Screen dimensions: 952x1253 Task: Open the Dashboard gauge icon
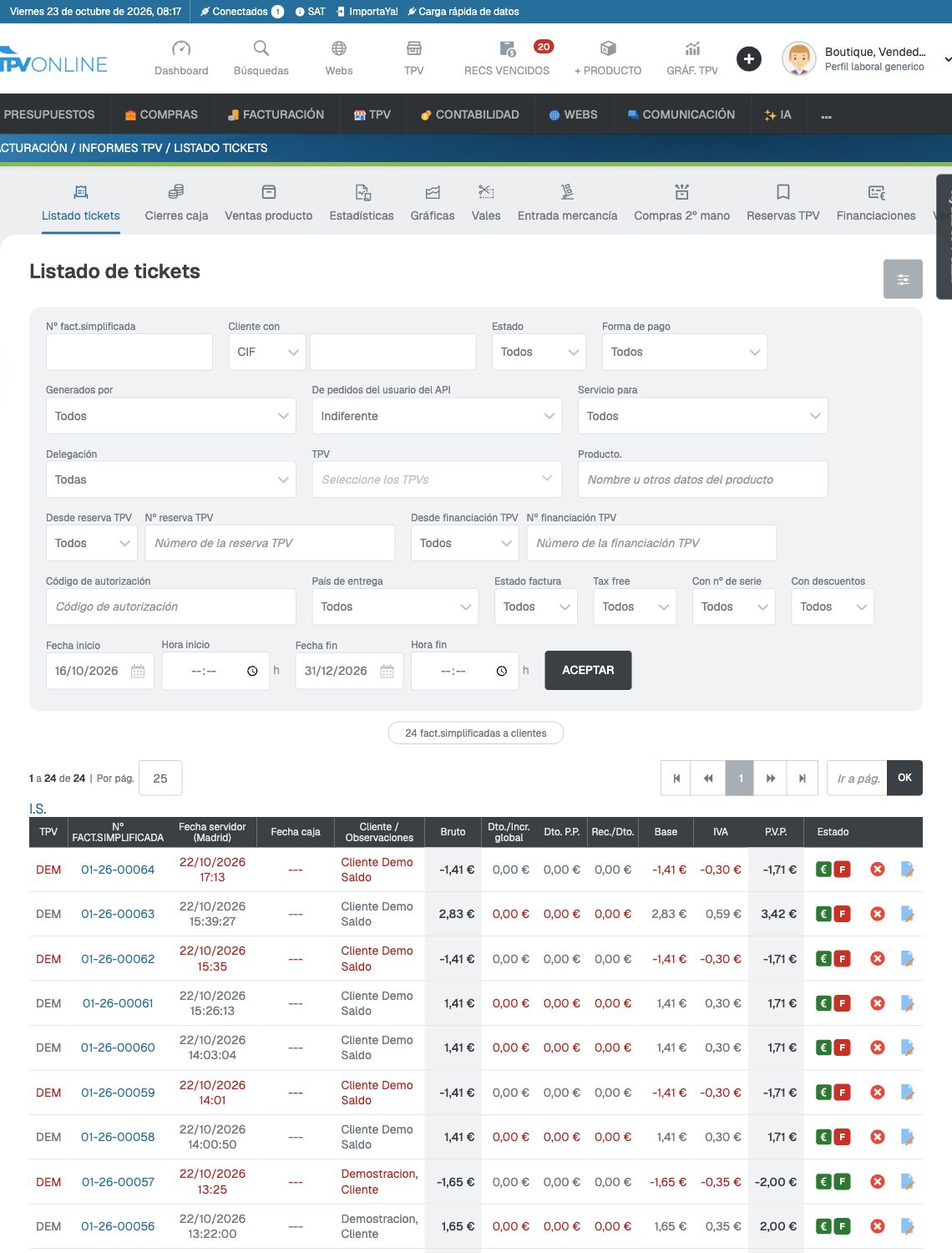[181, 48]
